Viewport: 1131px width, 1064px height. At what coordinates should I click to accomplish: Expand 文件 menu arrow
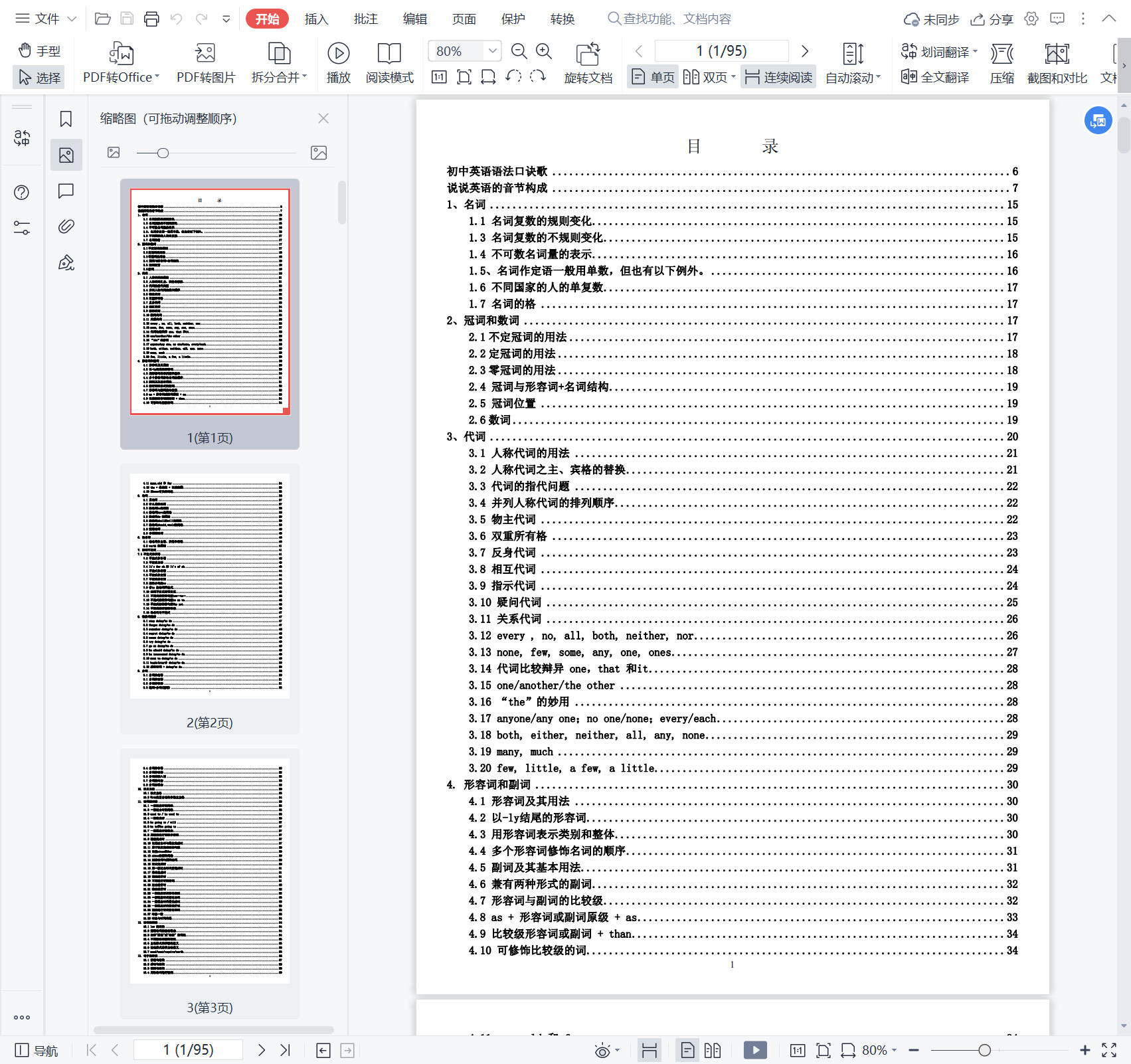pyautogui.click(x=72, y=19)
